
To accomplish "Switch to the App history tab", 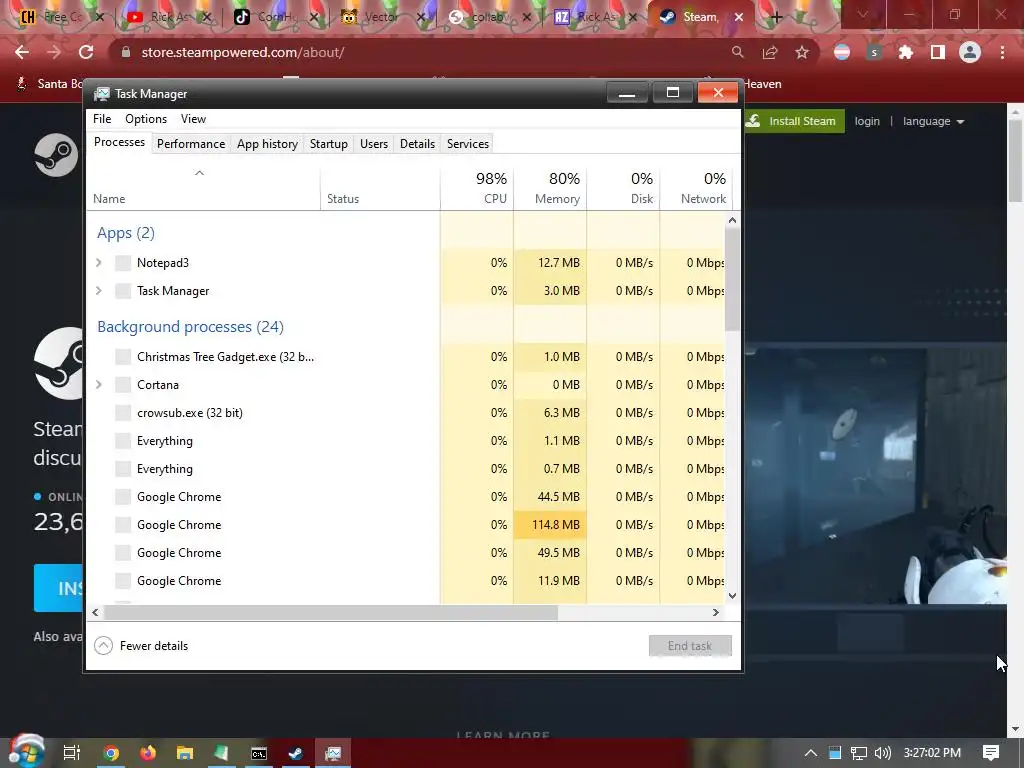I will [267, 144].
